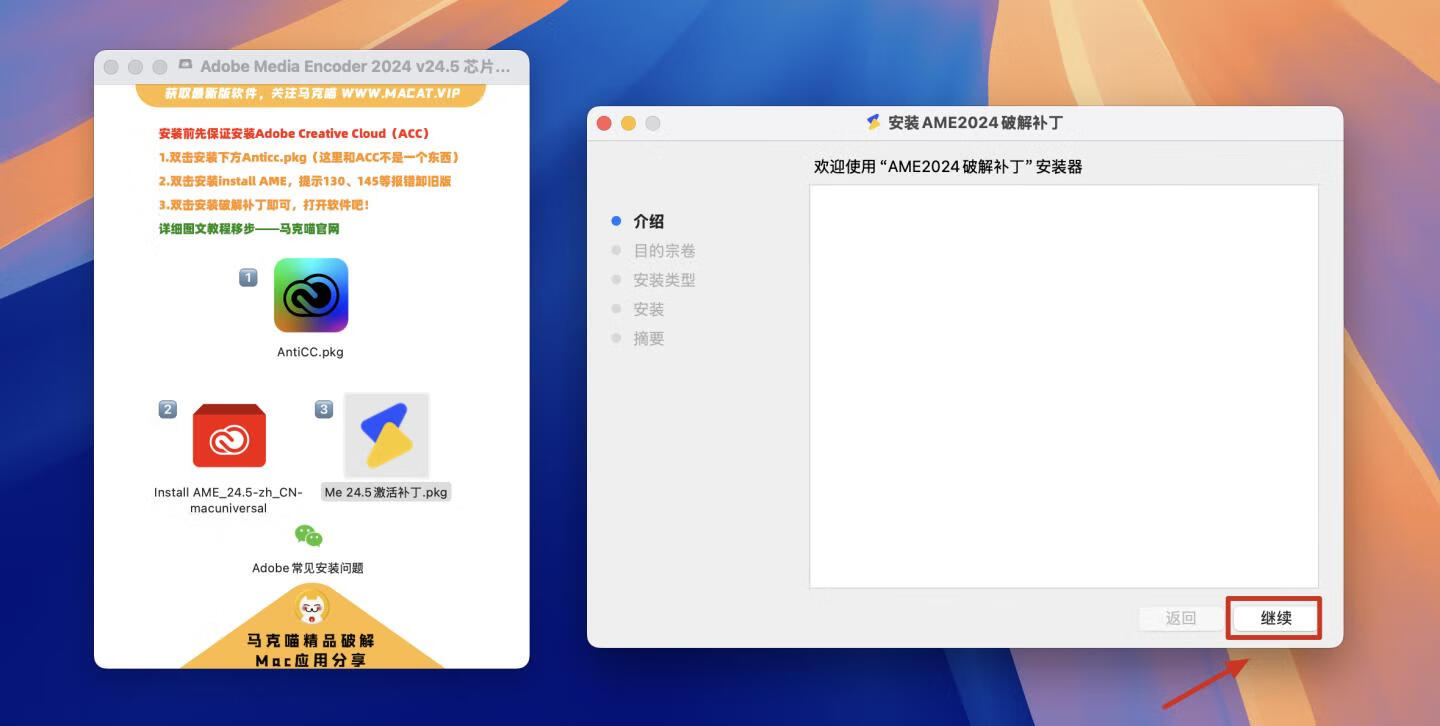Open the Me 24.5激活补丁.pkg patch

click(x=386, y=435)
